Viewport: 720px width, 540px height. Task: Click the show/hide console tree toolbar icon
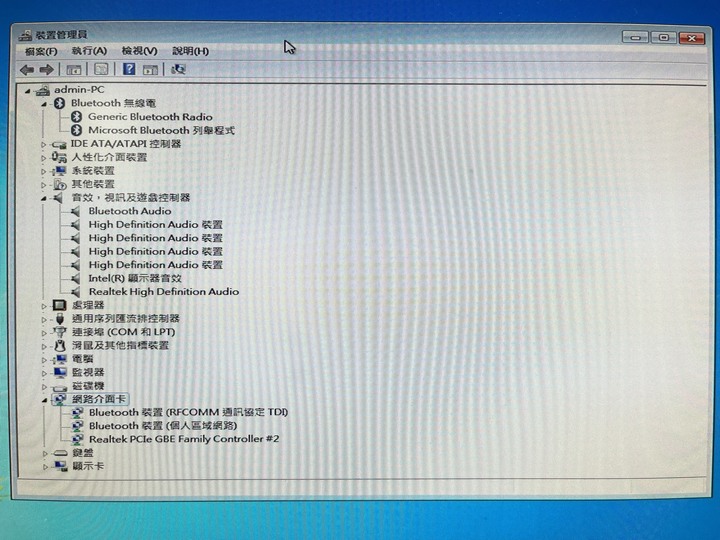[73, 70]
